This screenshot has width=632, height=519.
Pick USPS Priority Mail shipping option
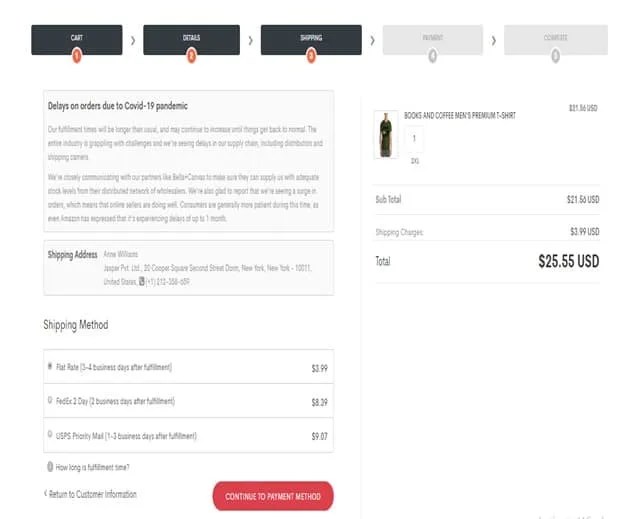coord(50,435)
